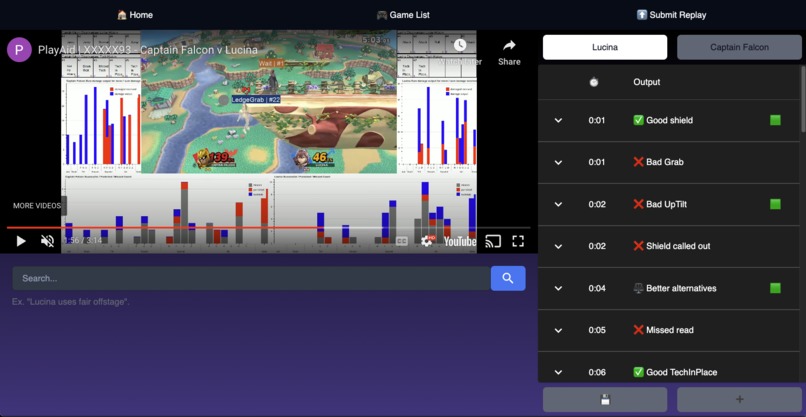Expand the Better alternatives row
This screenshot has height=417, width=806.
(x=558, y=288)
